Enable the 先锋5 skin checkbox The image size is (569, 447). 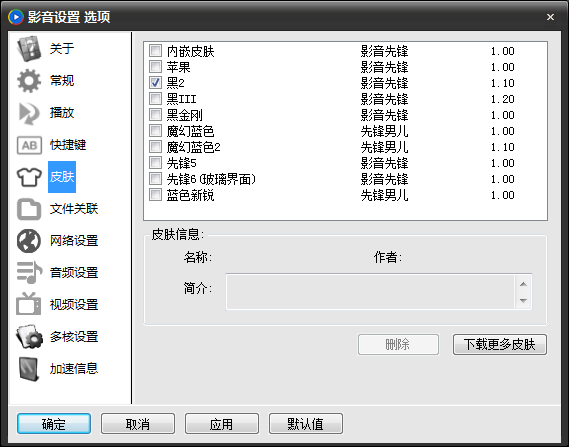[155, 162]
